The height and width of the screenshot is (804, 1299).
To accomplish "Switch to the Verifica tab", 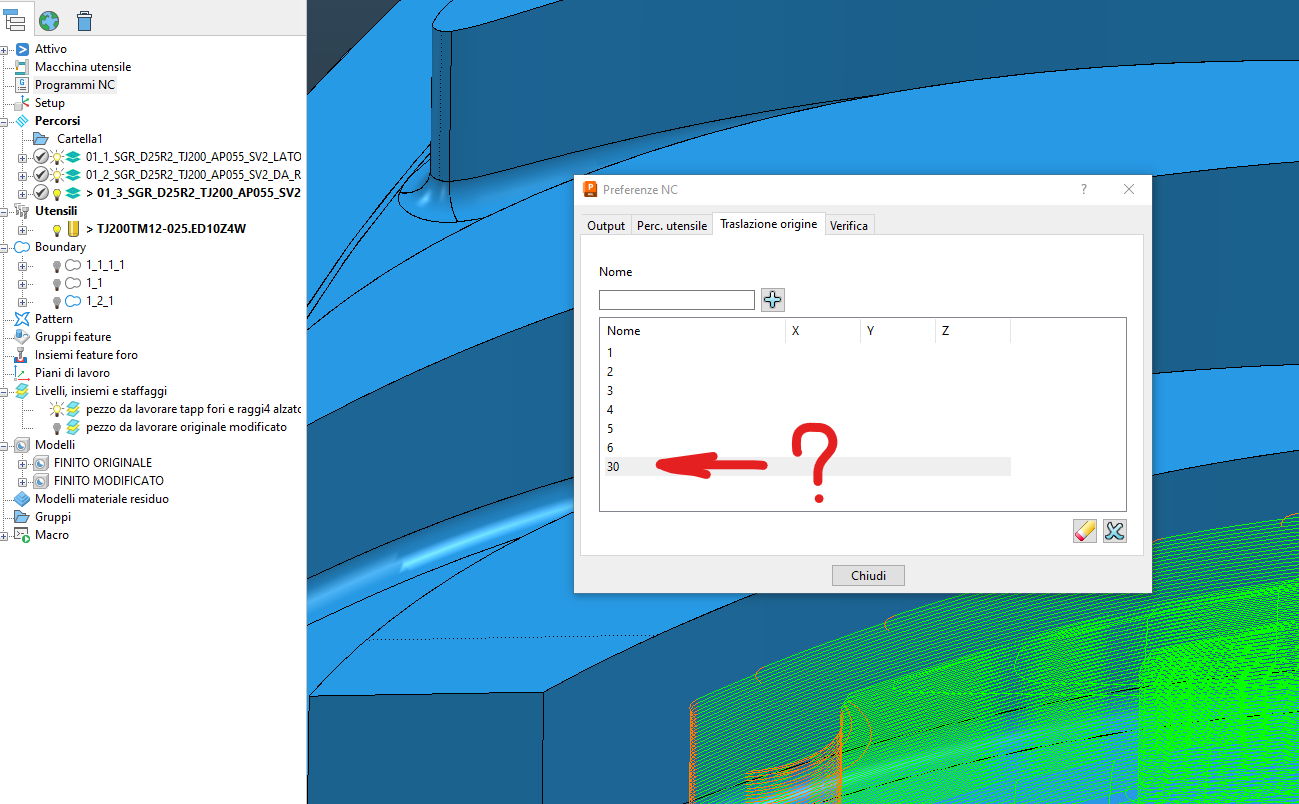I will pos(849,226).
